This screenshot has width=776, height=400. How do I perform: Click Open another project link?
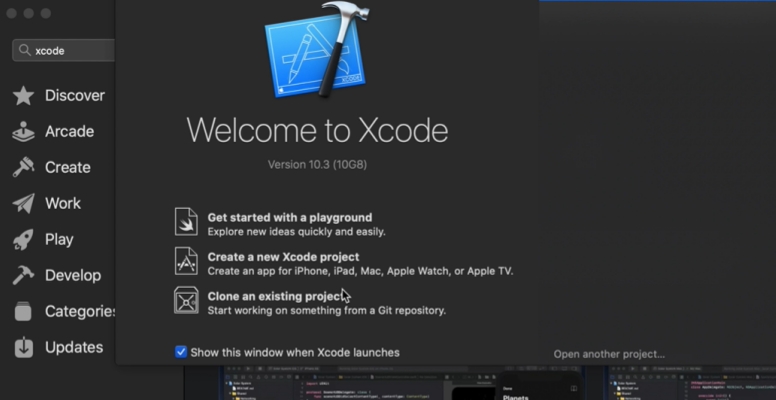609,354
